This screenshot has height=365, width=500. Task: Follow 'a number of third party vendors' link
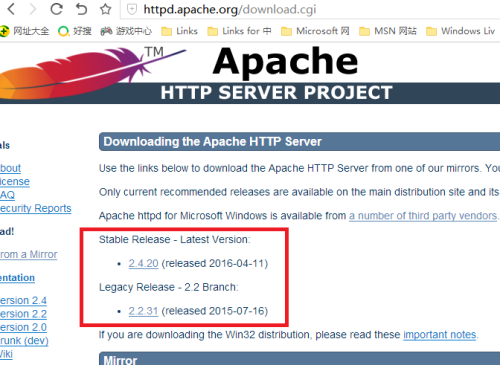[x=423, y=216]
